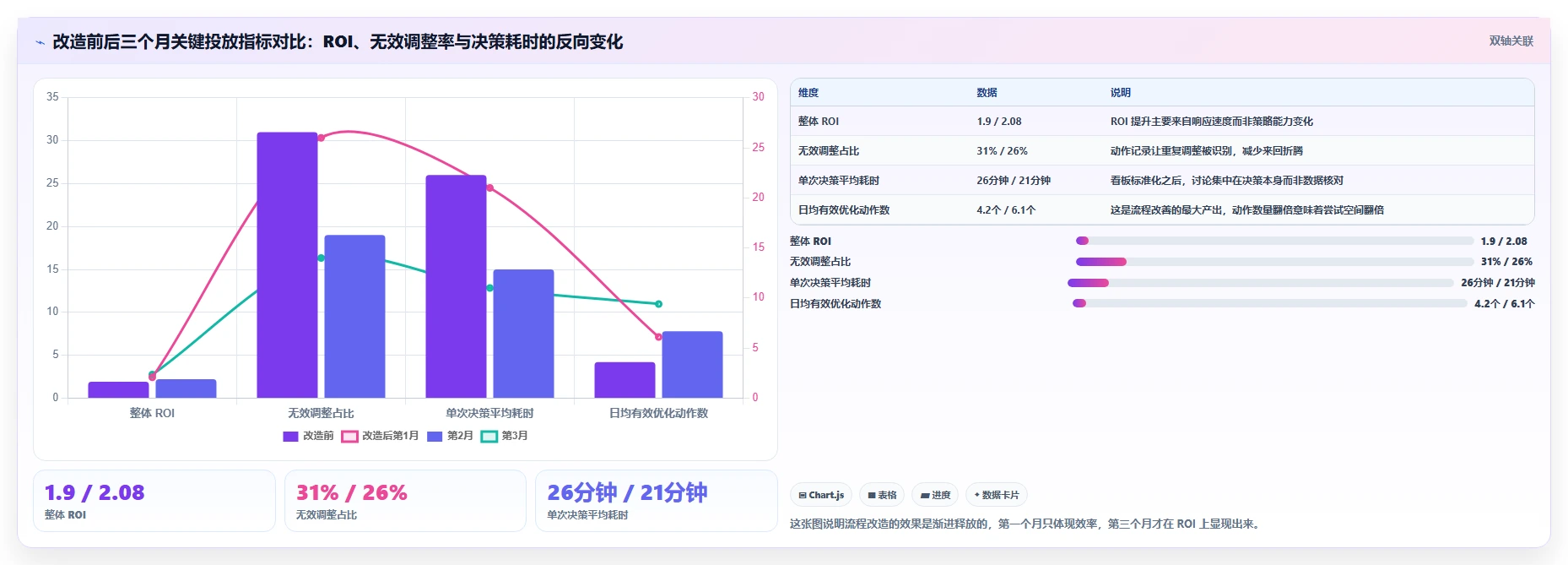The width and height of the screenshot is (1568, 565).
Task: Click the 整体 ROI progress bar
Action: (x=1274, y=241)
